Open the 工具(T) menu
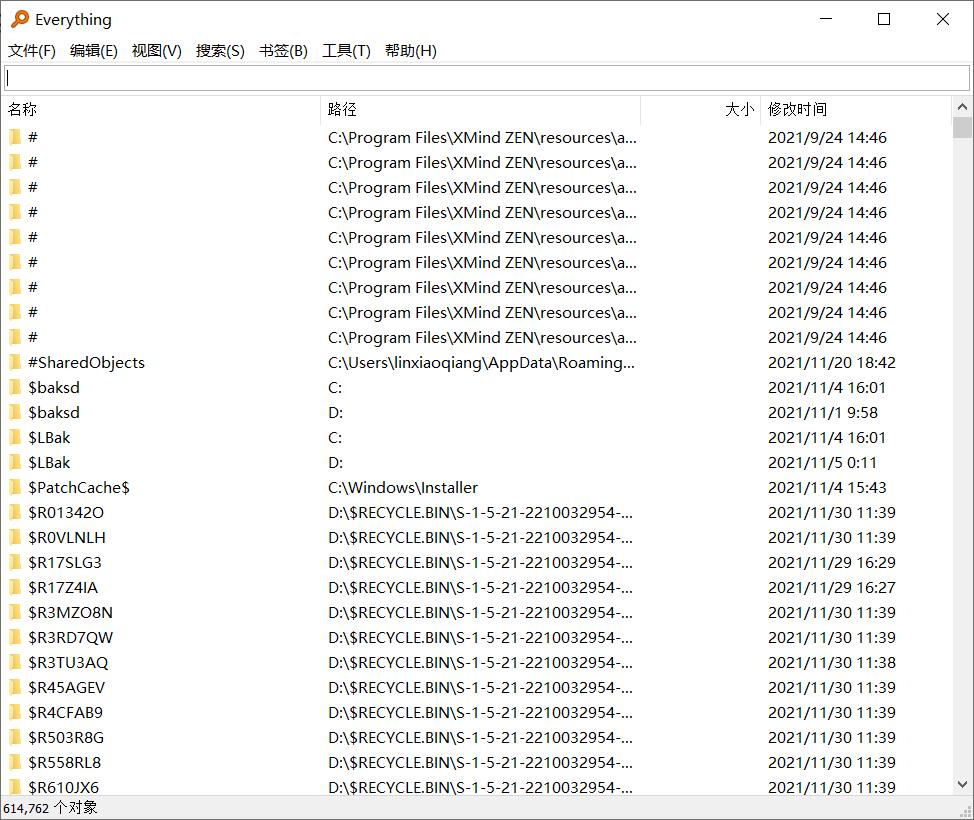Screen dimensions: 974x820 [346, 50]
